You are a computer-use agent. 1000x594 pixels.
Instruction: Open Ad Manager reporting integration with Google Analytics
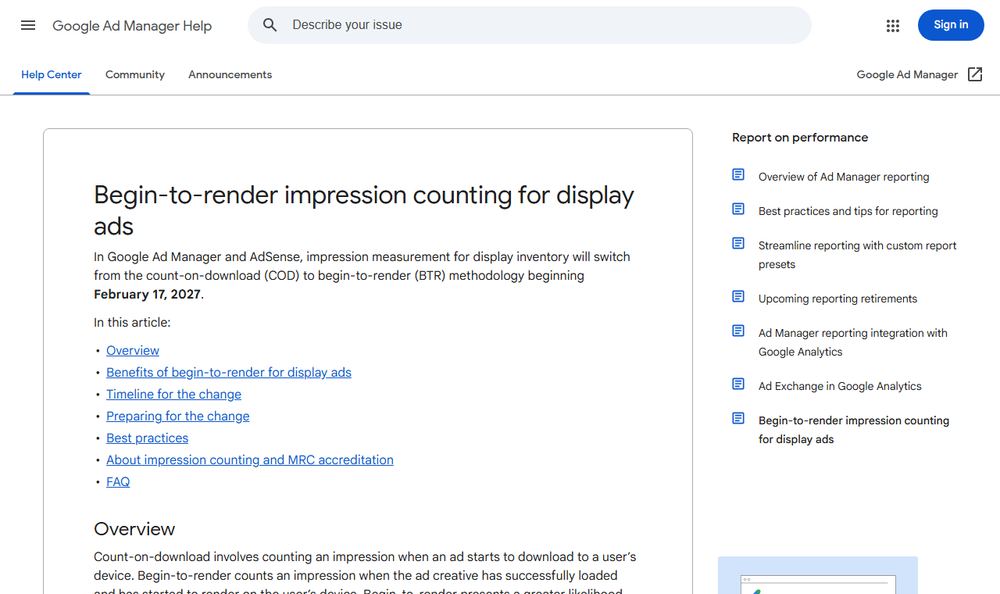[x=853, y=342]
